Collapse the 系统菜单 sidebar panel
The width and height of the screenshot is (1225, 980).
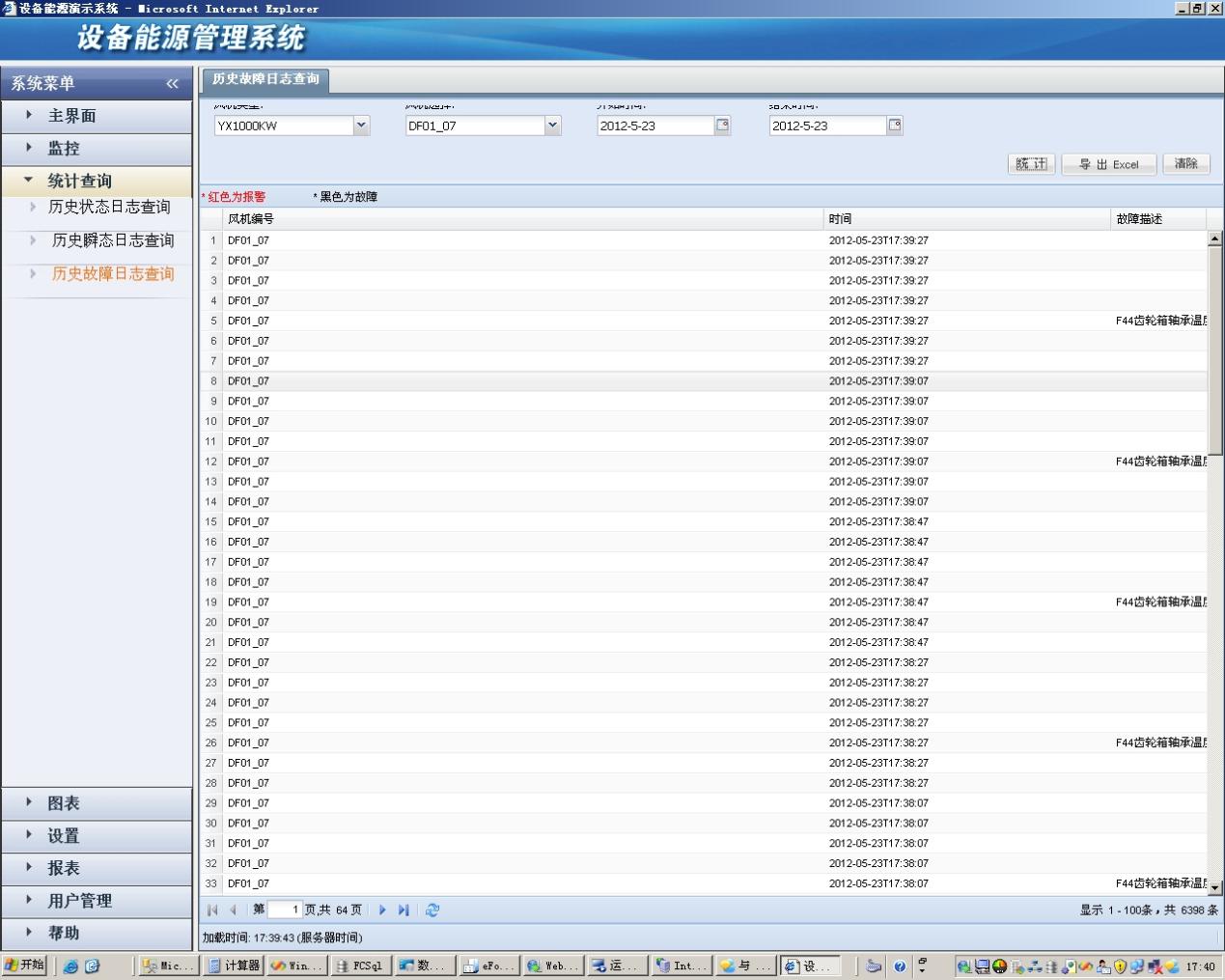[172, 84]
